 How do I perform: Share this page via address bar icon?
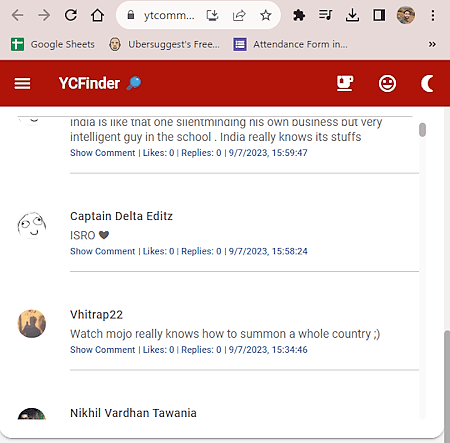239,15
